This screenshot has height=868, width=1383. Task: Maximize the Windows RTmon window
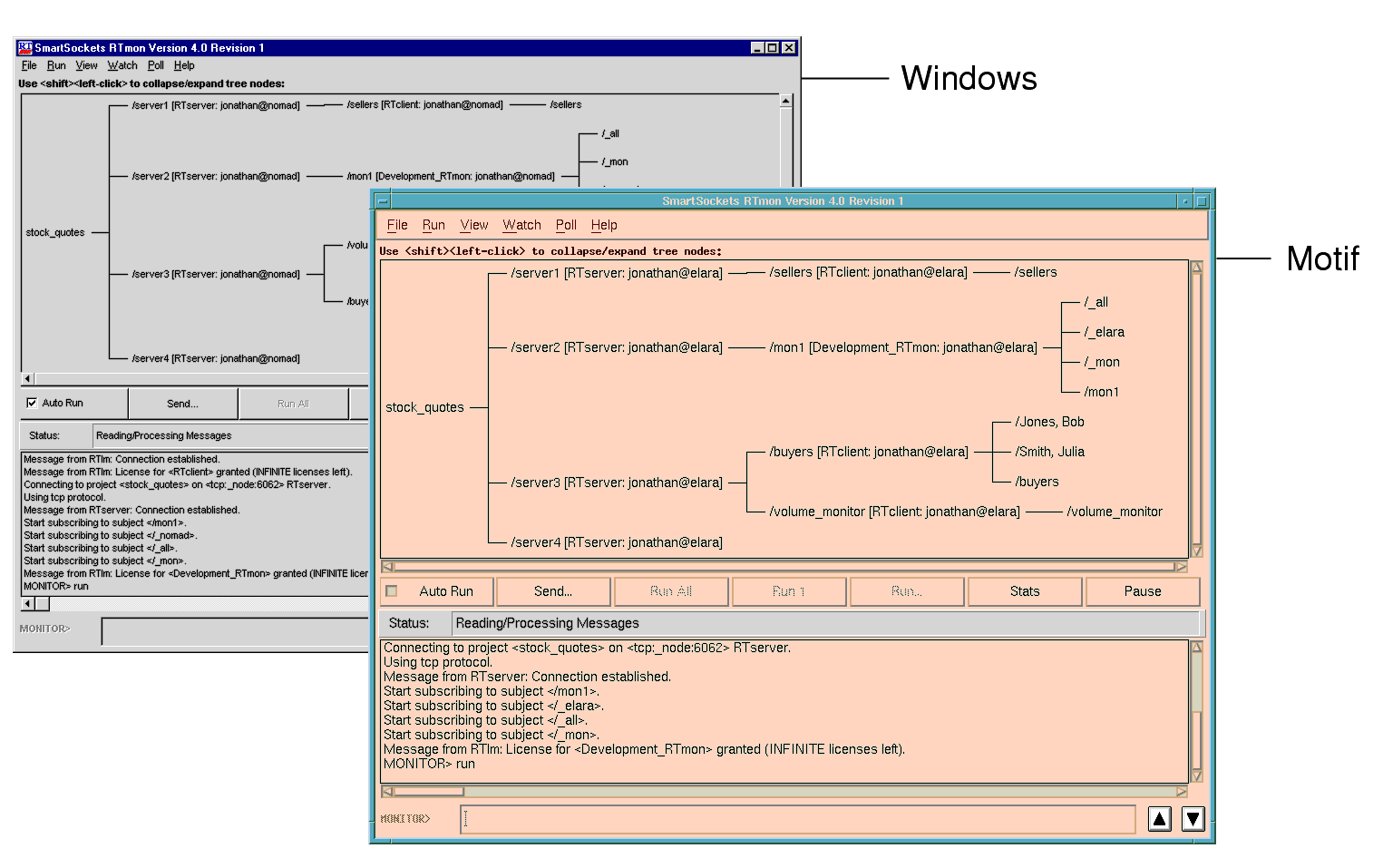(772, 48)
